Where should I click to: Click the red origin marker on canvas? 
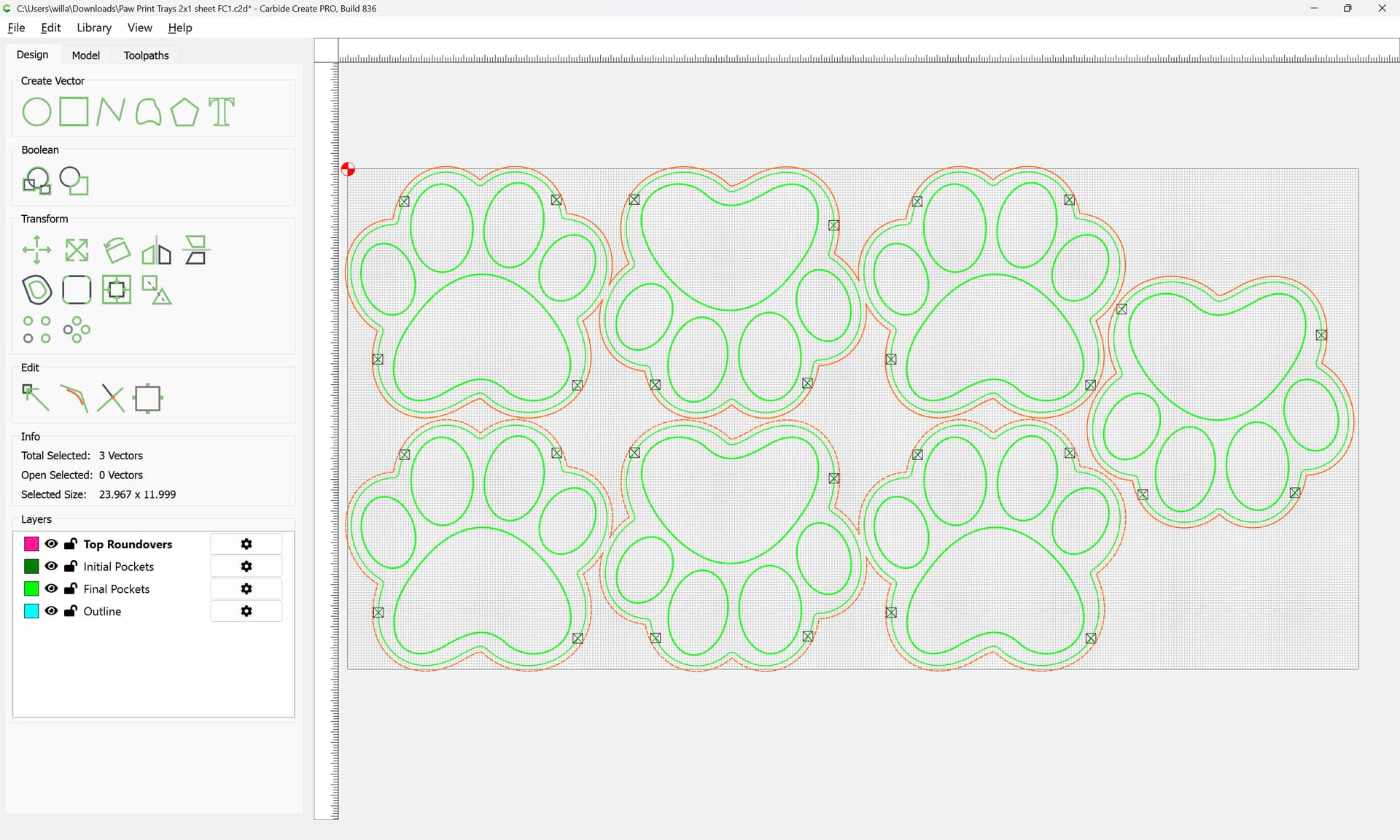click(x=349, y=169)
